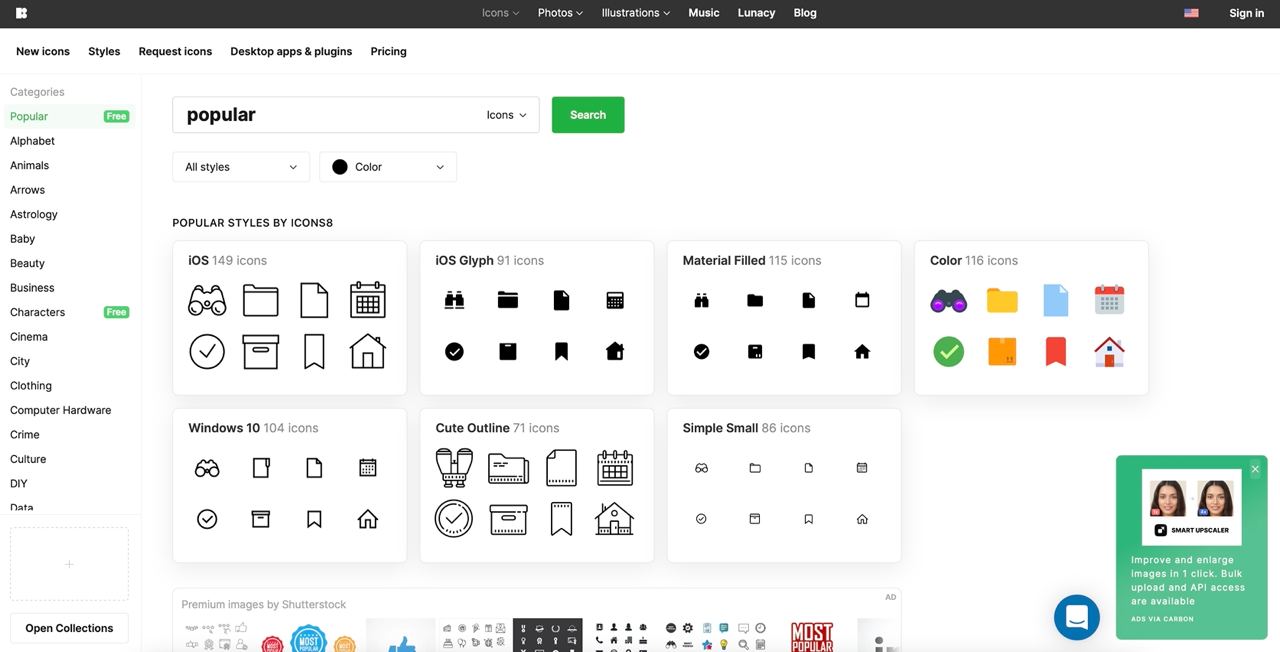Viewport: 1280px width, 652px height.
Task: Open Desktop apps & plugins page
Action: pos(291,51)
